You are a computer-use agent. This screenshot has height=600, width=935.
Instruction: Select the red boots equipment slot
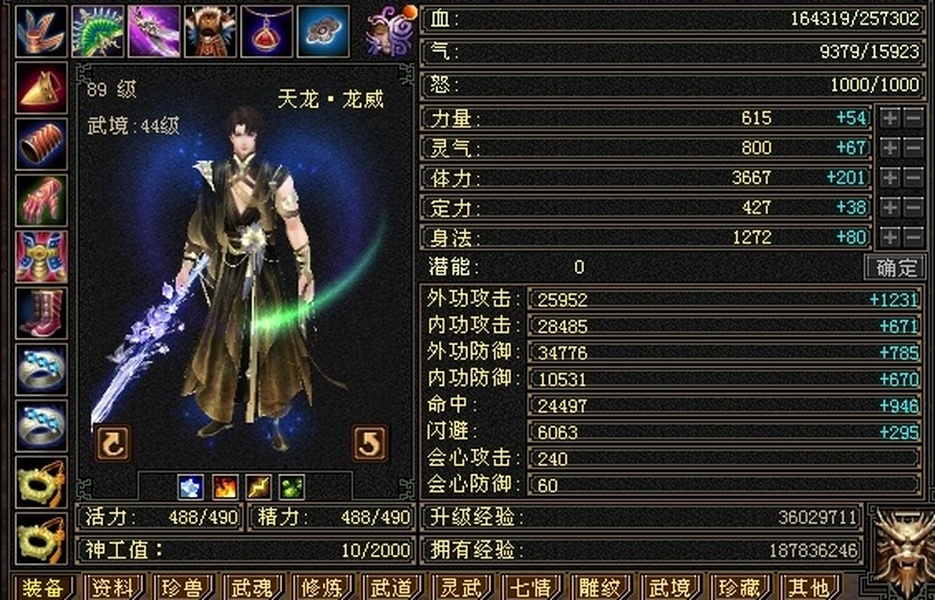[x=41, y=313]
